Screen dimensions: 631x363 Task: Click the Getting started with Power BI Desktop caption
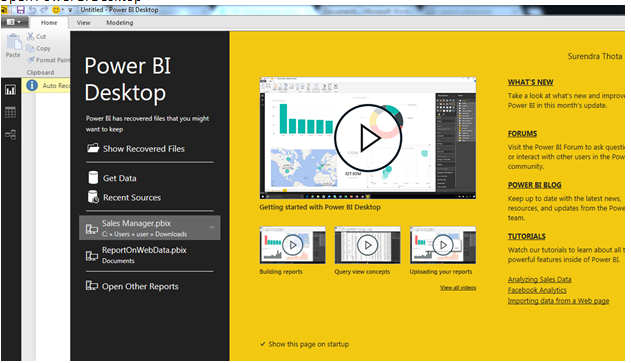point(320,207)
